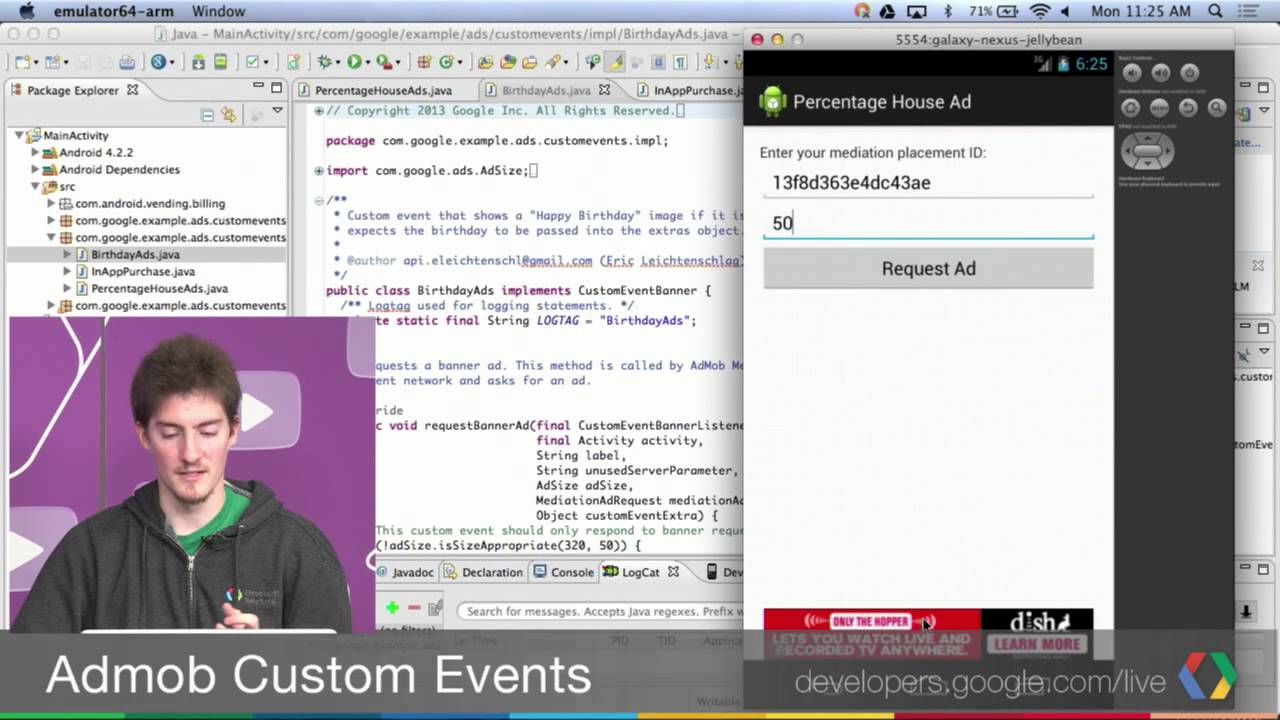Select InAppPurchase.java in Package Explorer
Viewport: 1280px width, 720px height.
[143, 271]
